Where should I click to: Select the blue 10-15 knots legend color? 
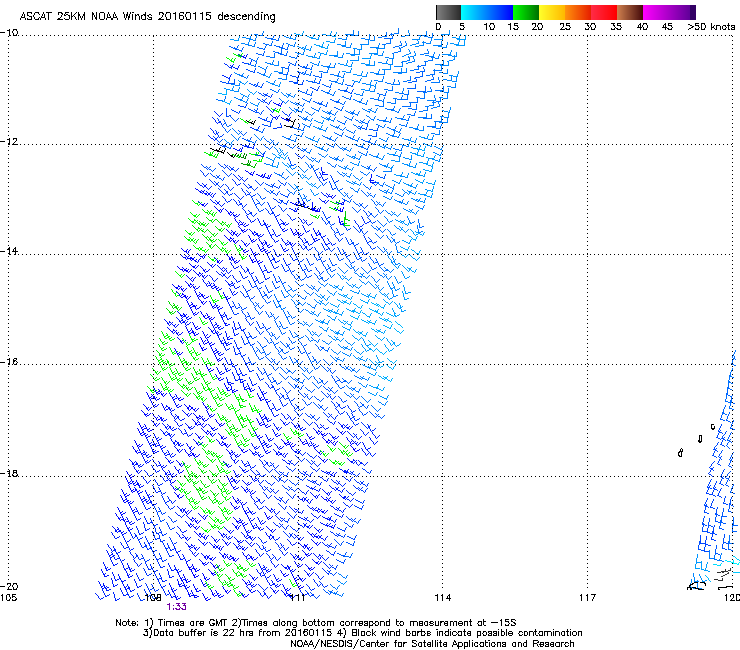(x=500, y=12)
